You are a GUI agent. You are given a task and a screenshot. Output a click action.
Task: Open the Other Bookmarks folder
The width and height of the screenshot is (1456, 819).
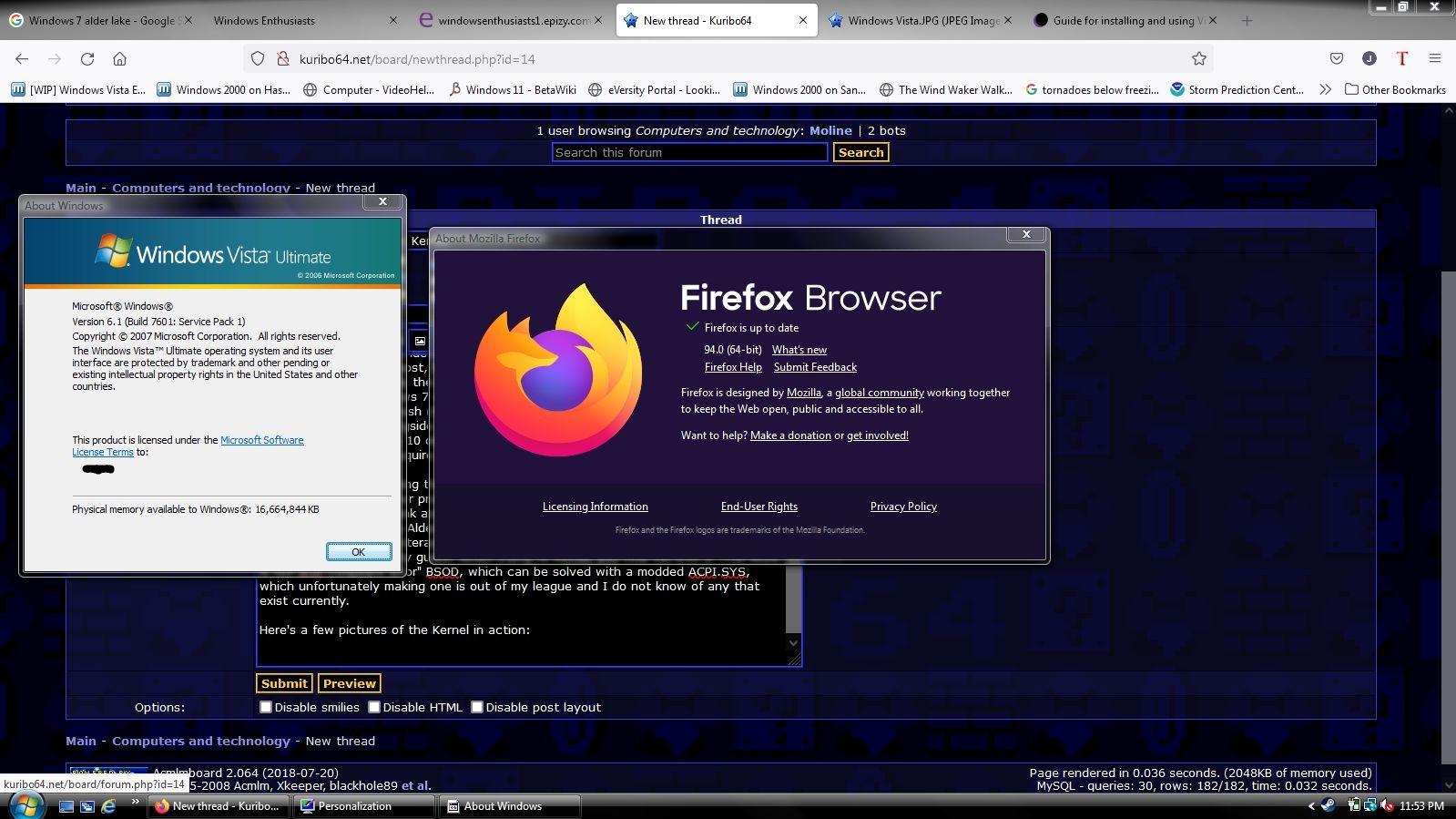coord(1395,89)
